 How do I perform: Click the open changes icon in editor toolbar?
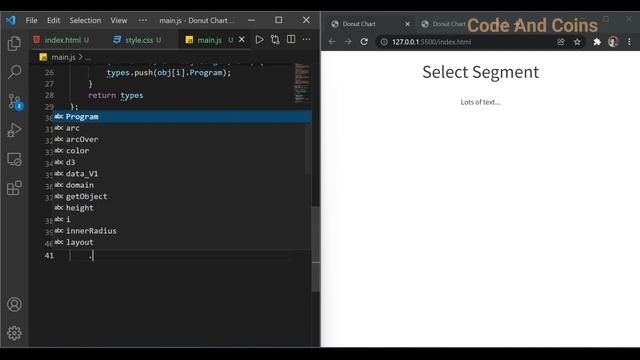point(275,40)
